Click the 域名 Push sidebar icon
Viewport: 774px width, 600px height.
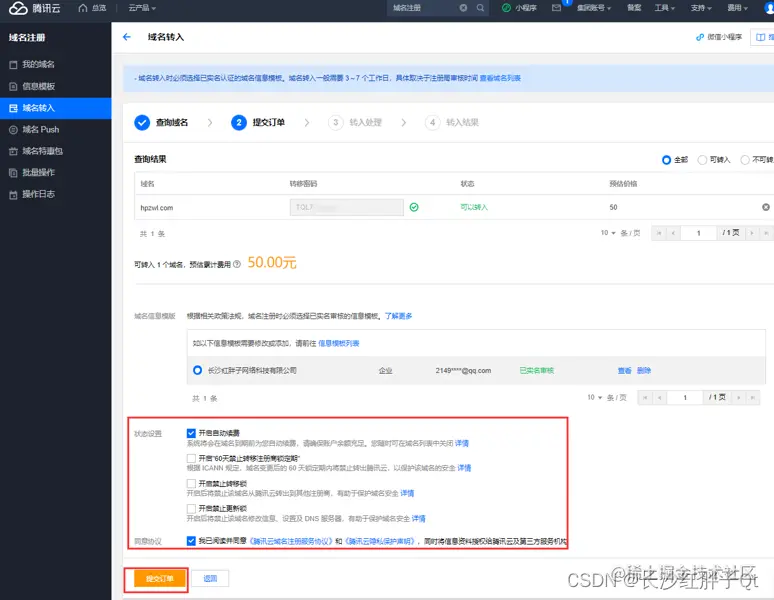(13, 130)
